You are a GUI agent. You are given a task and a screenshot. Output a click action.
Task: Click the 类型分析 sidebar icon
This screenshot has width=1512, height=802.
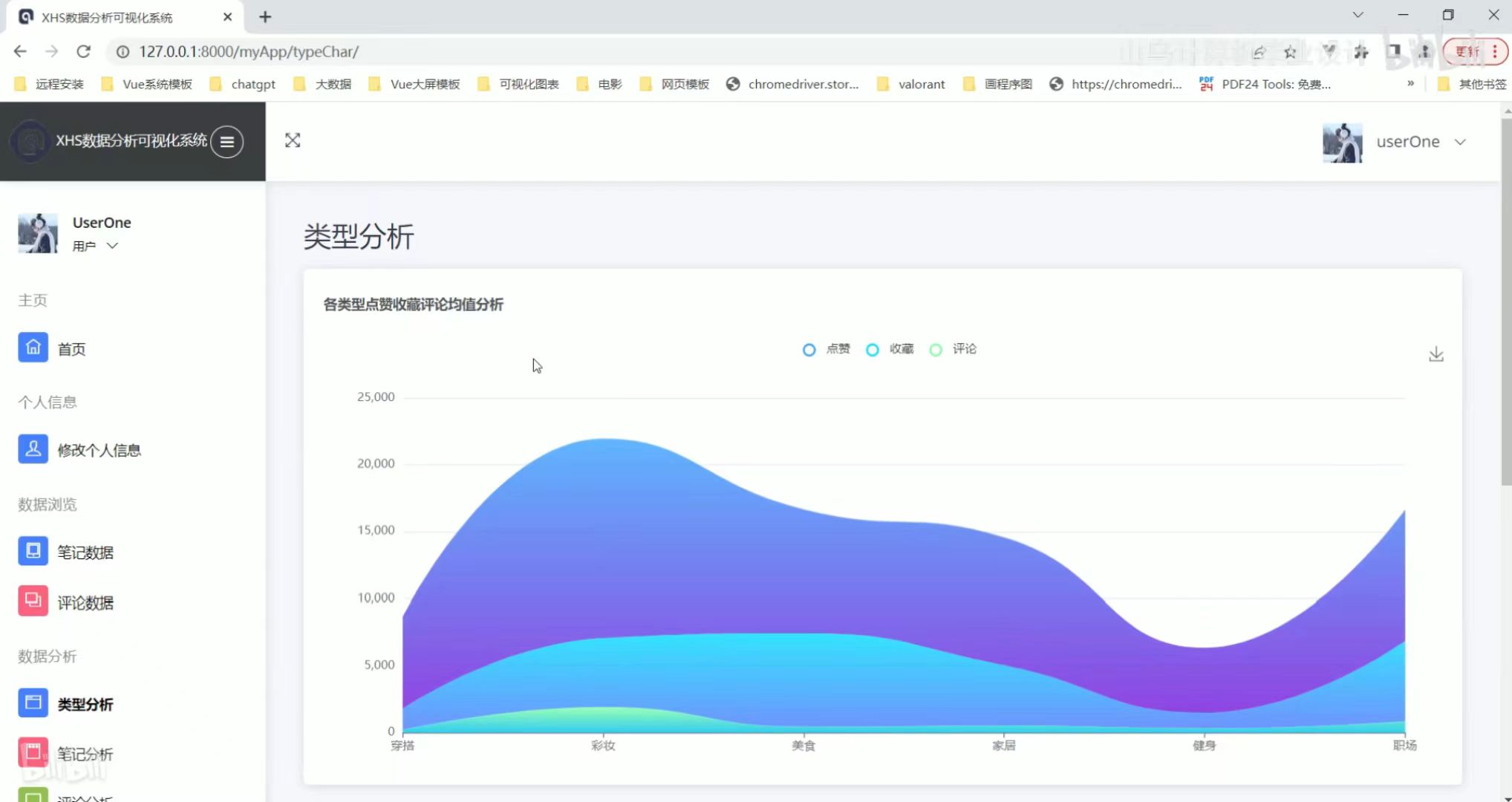coord(33,703)
